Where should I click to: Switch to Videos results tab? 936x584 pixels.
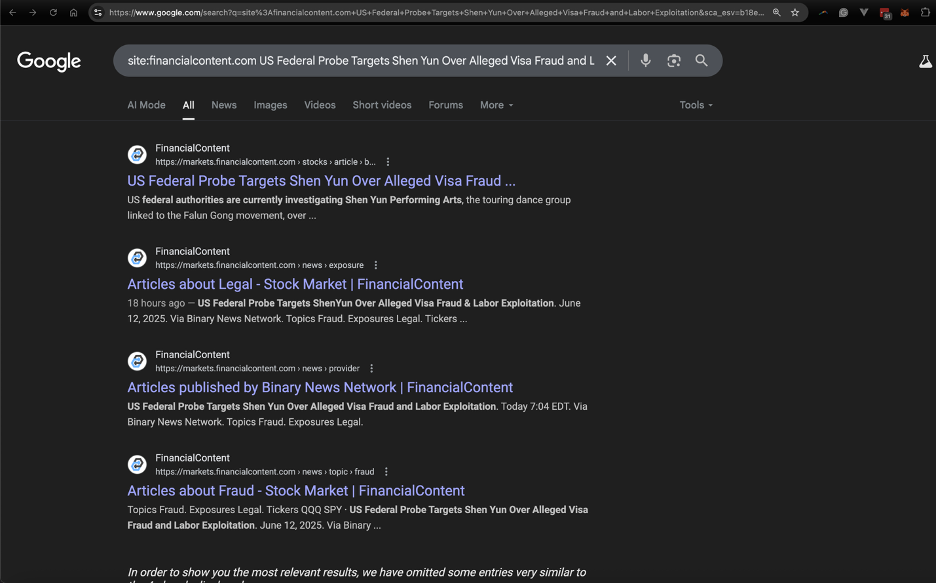pyautogui.click(x=320, y=105)
